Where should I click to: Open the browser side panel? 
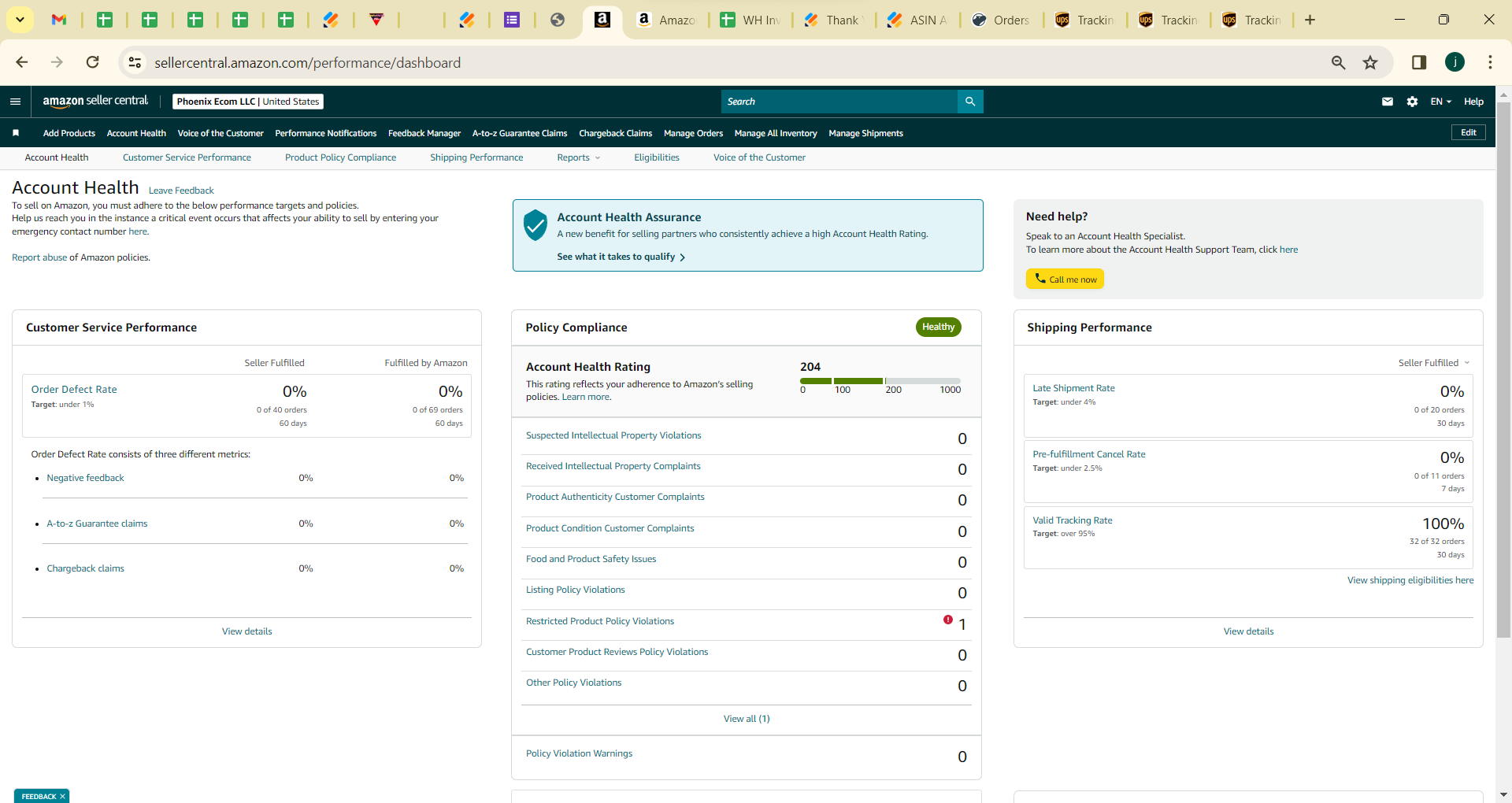click(1419, 62)
